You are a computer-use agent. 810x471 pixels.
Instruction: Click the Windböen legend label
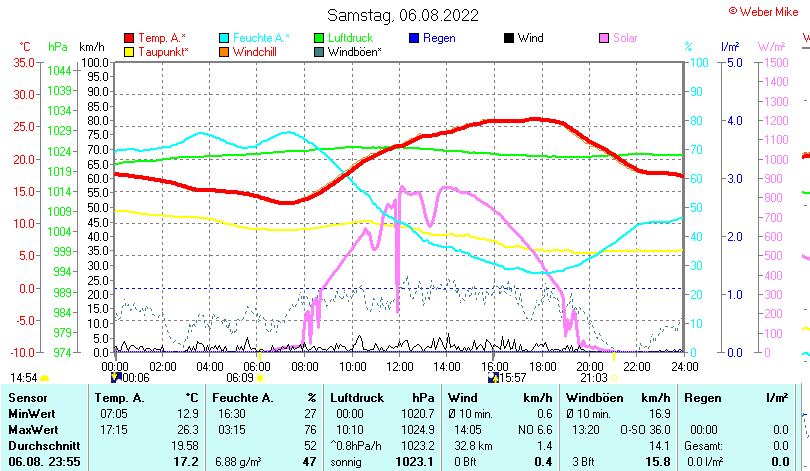tap(354, 51)
